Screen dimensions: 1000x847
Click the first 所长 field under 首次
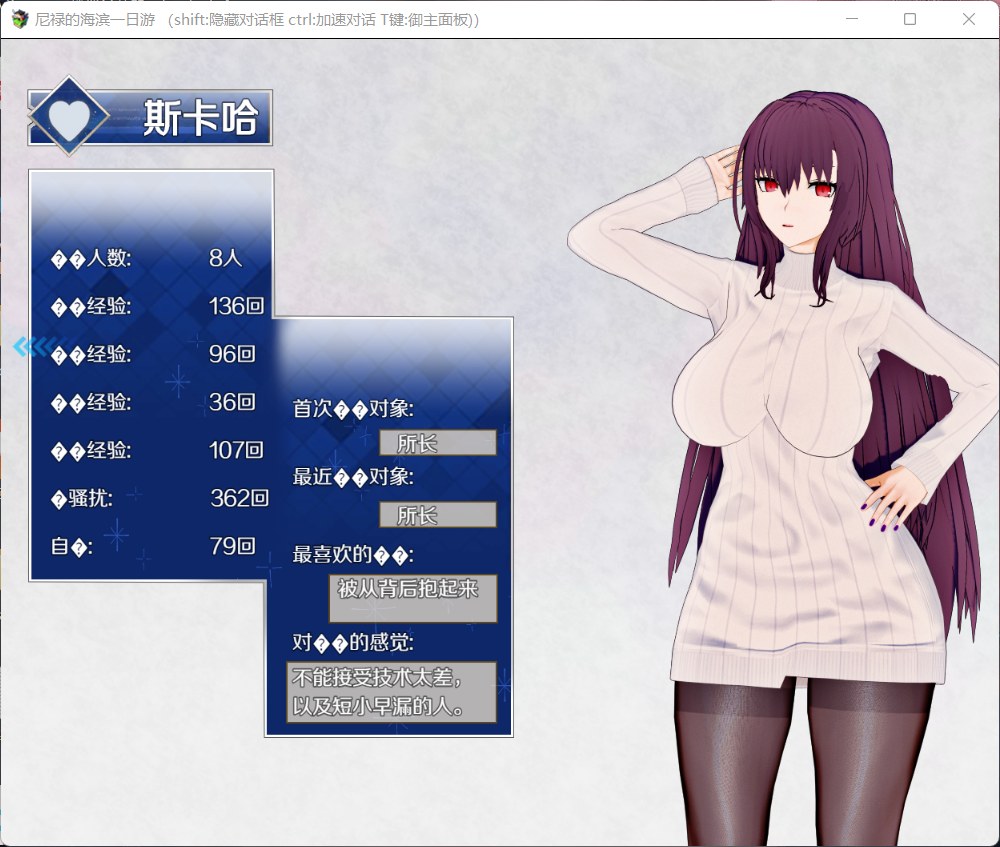click(438, 443)
